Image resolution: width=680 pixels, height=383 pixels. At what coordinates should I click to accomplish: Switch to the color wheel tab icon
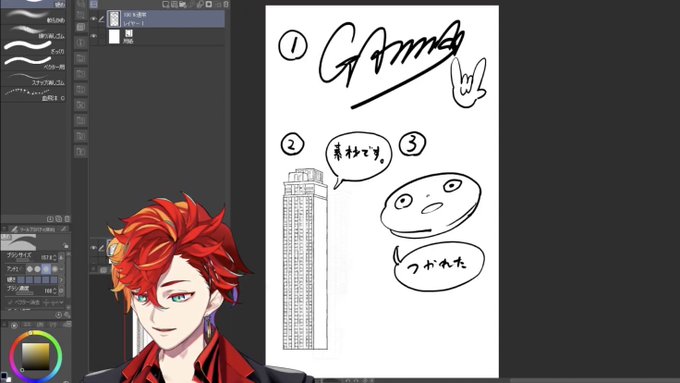coord(14,325)
